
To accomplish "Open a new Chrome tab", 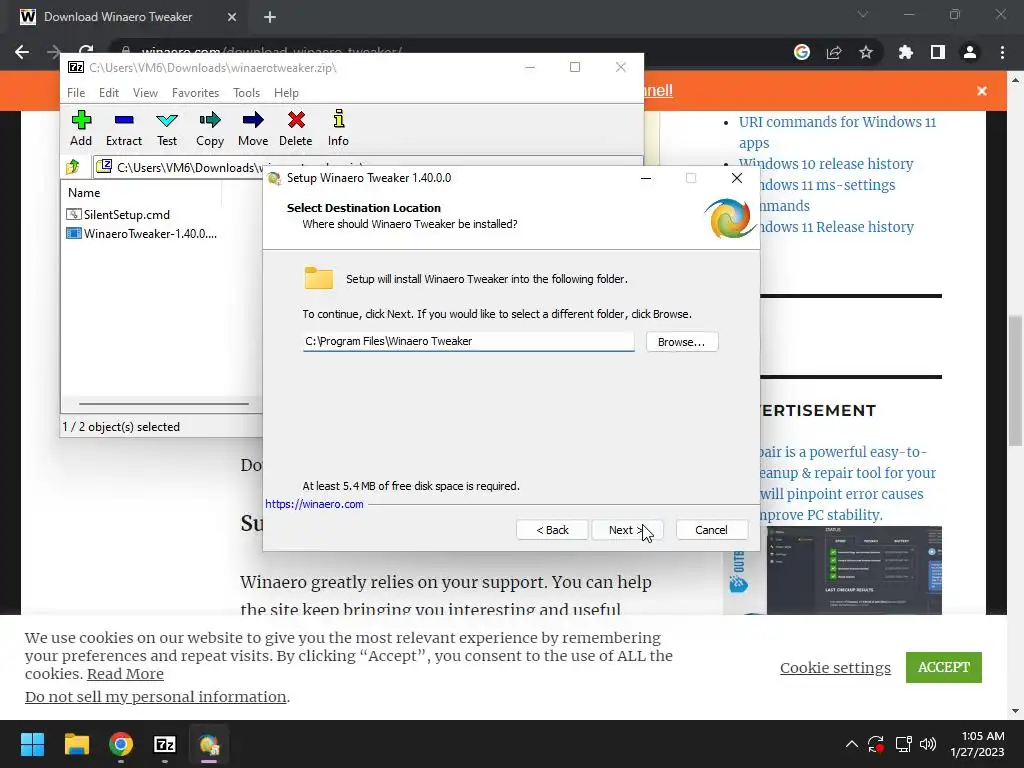I will (270, 17).
